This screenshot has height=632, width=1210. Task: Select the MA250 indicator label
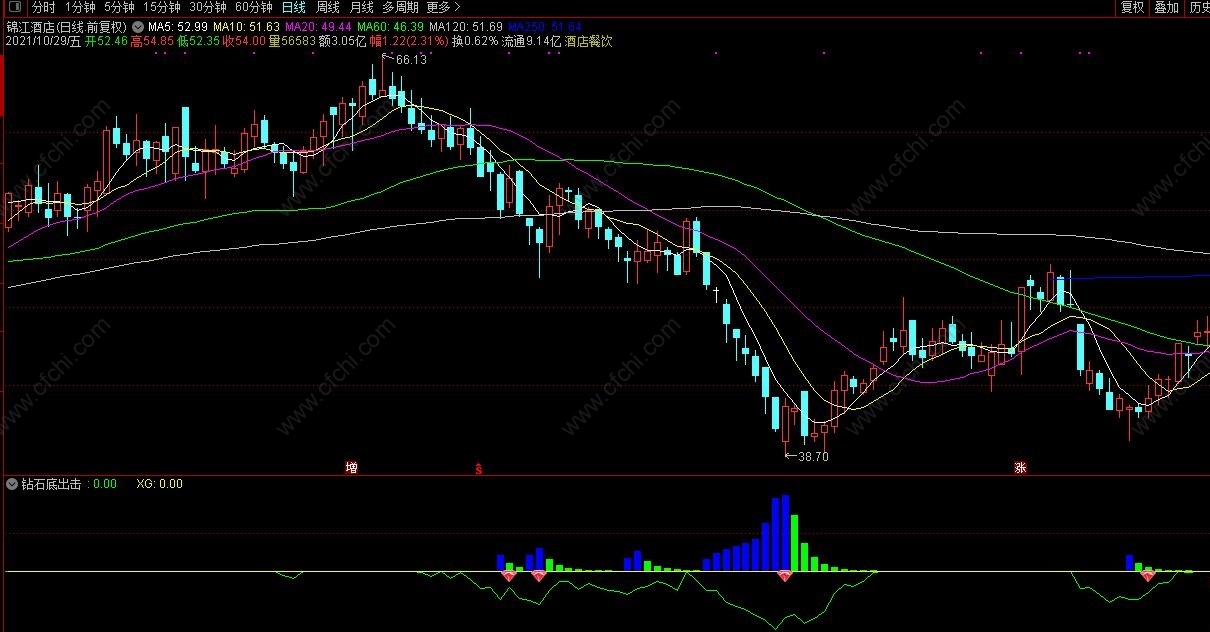click(x=544, y=26)
